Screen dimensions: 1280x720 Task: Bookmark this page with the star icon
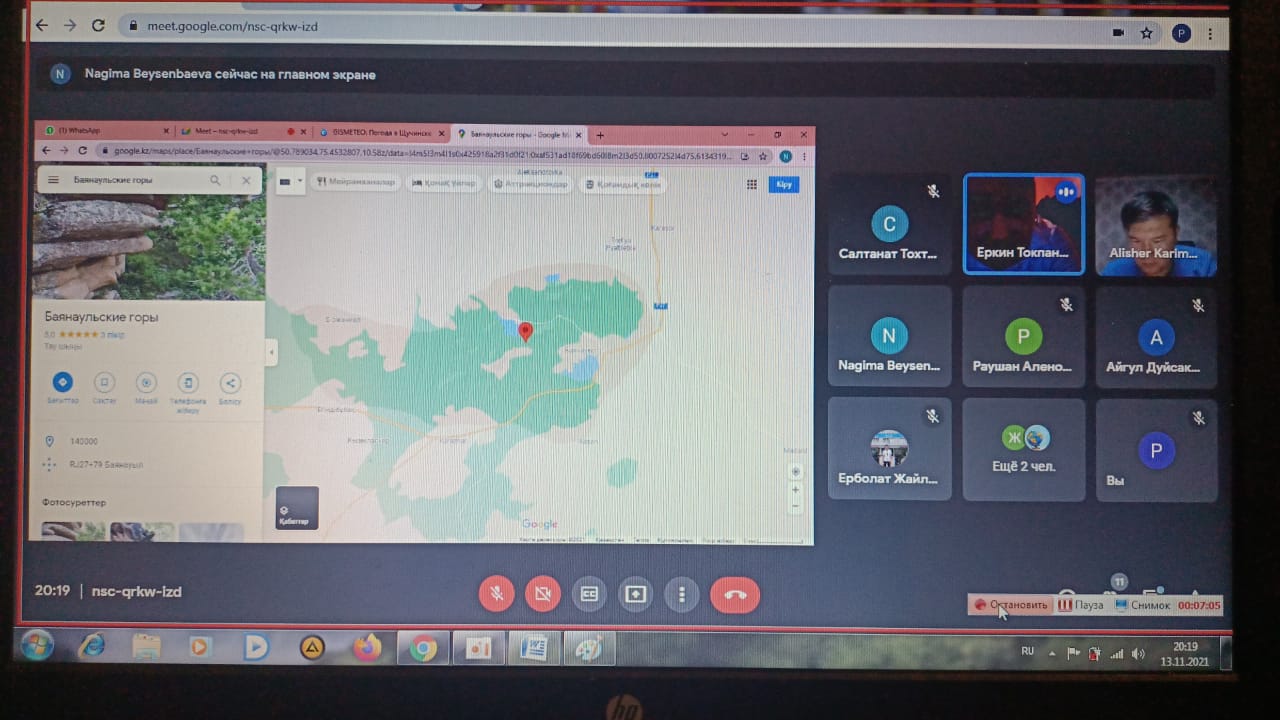[x=1147, y=33]
